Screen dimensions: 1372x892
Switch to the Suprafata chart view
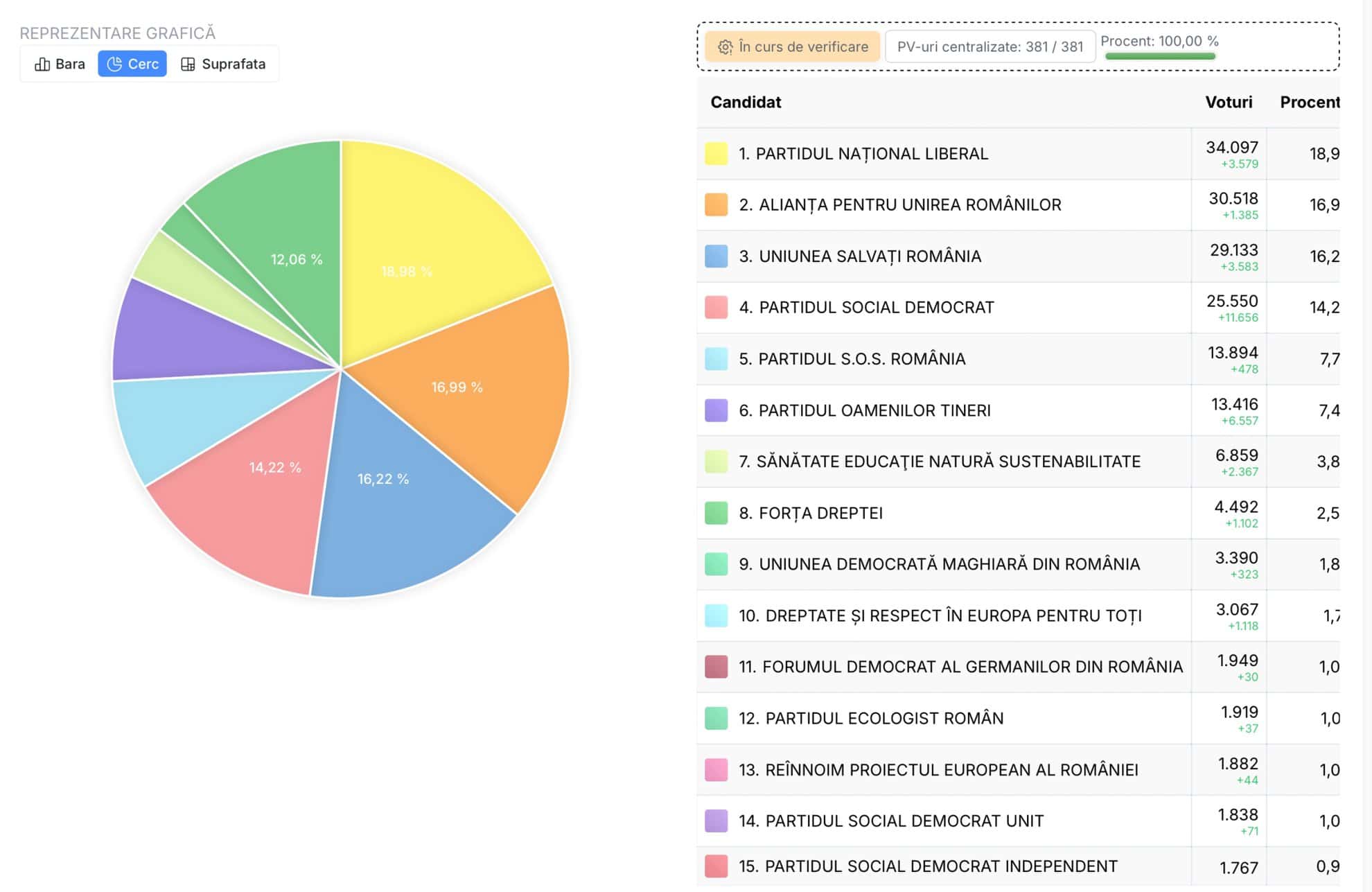(x=223, y=64)
